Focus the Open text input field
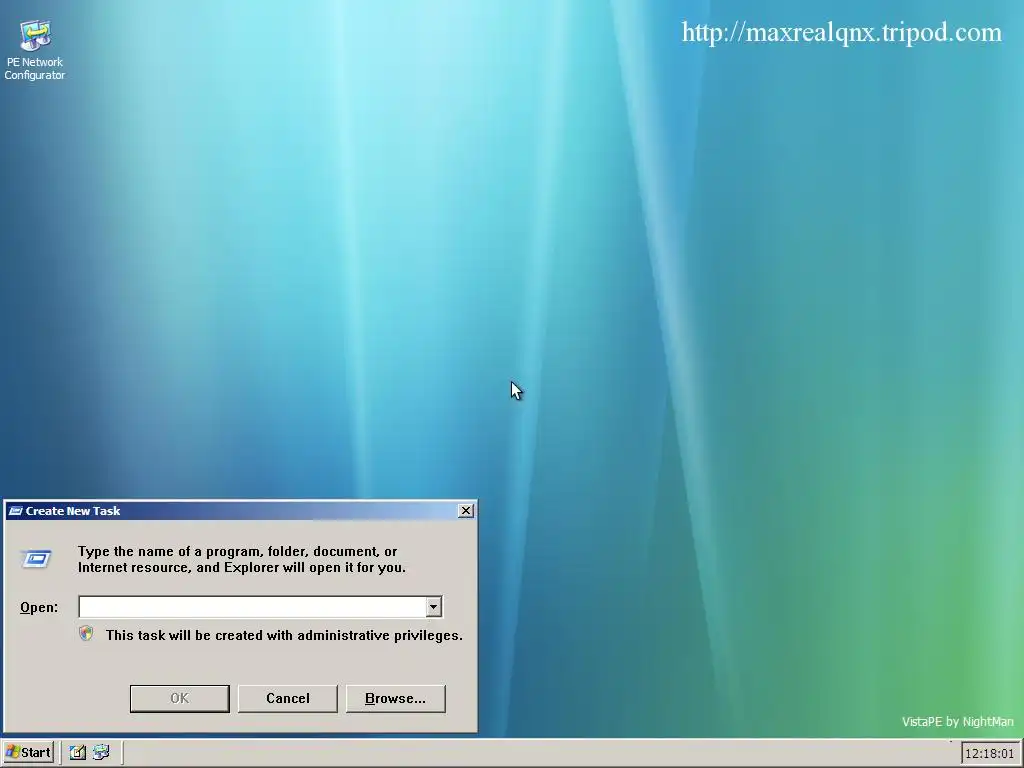Image resolution: width=1024 pixels, height=768 pixels. coord(252,607)
